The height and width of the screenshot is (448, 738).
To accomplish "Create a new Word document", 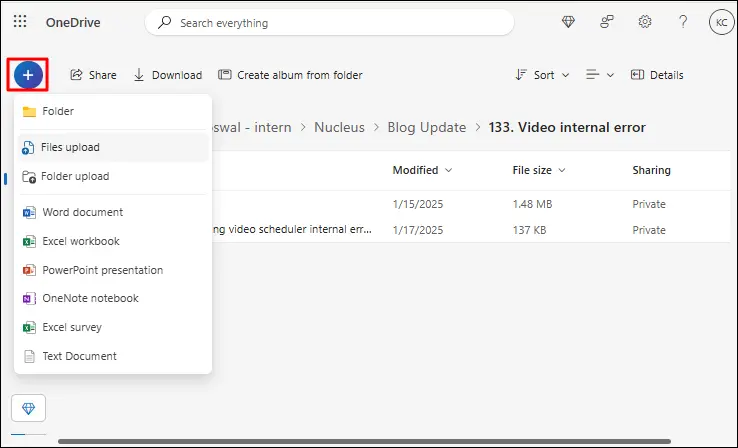I will coord(113,212).
